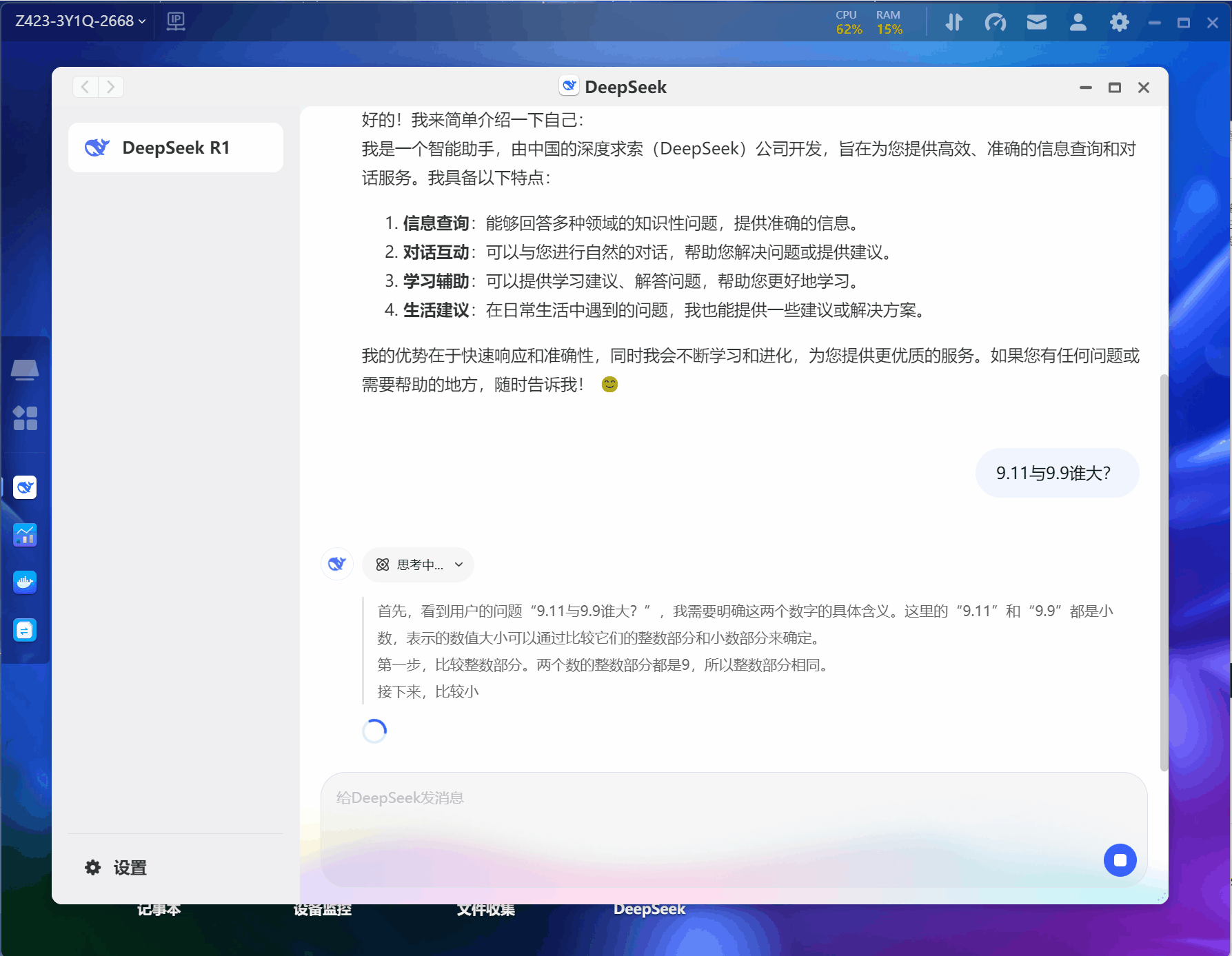1232x956 pixels.
Task: Open the transfer arrows icon in top bar
Action: point(954,23)
